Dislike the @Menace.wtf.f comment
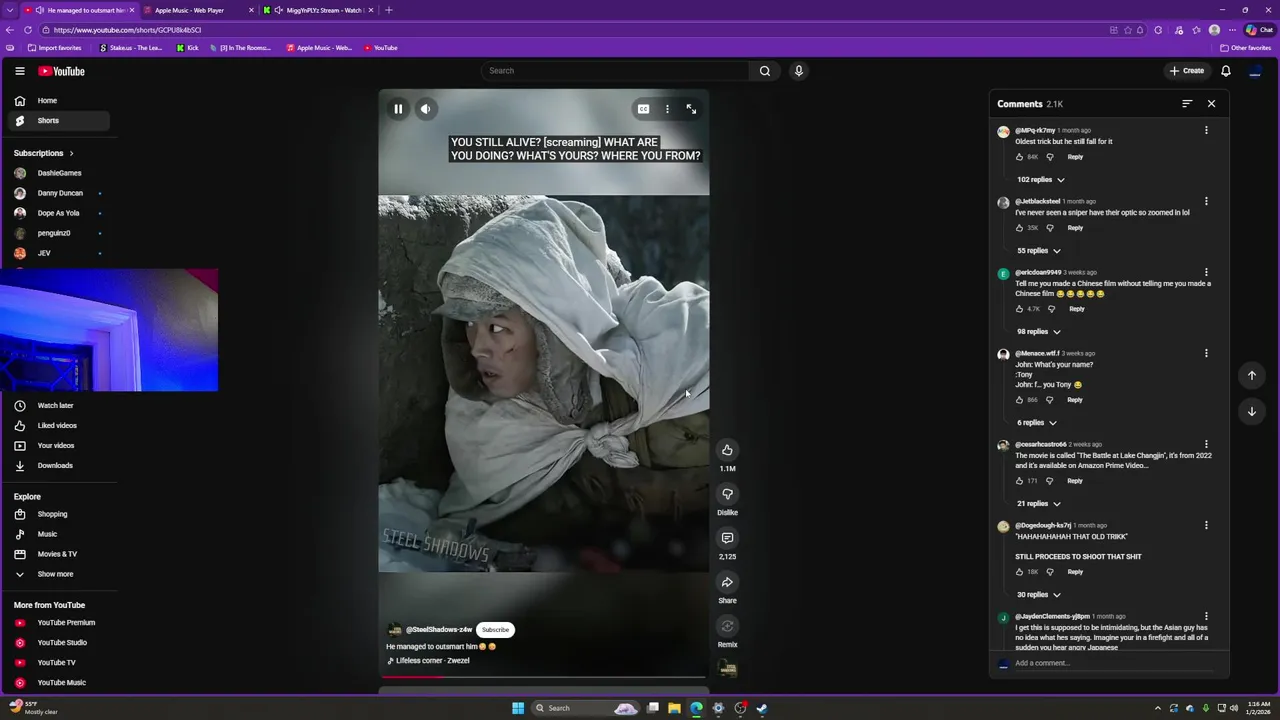 tap(1050, 400)
